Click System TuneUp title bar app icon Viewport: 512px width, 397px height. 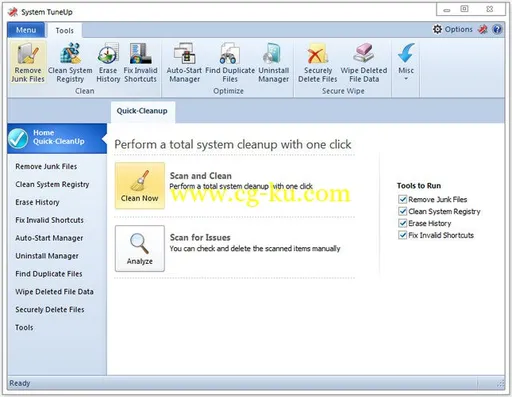tap(13, 12)
